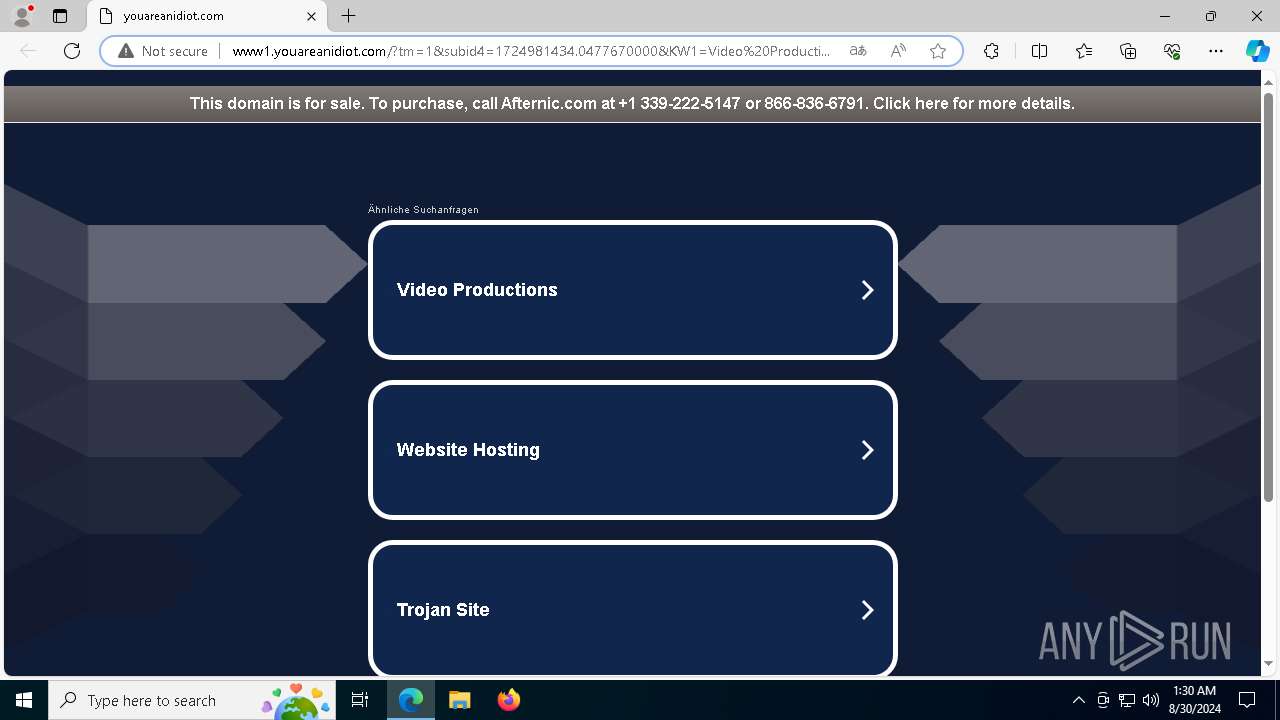This screenshot has width=1280, height=720.
Task: Open the Favorites list icon
Action: click(1084, 51)
